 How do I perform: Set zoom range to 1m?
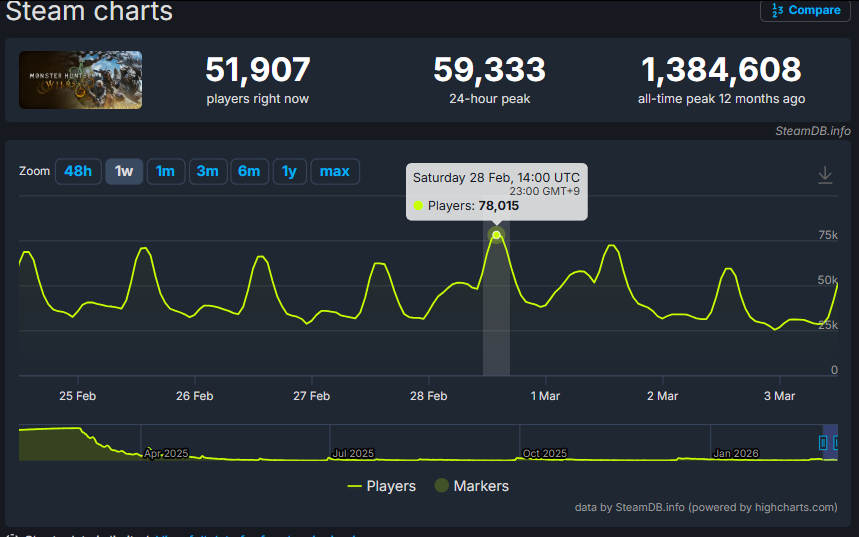pyautogui.click(x=165, y=172)
